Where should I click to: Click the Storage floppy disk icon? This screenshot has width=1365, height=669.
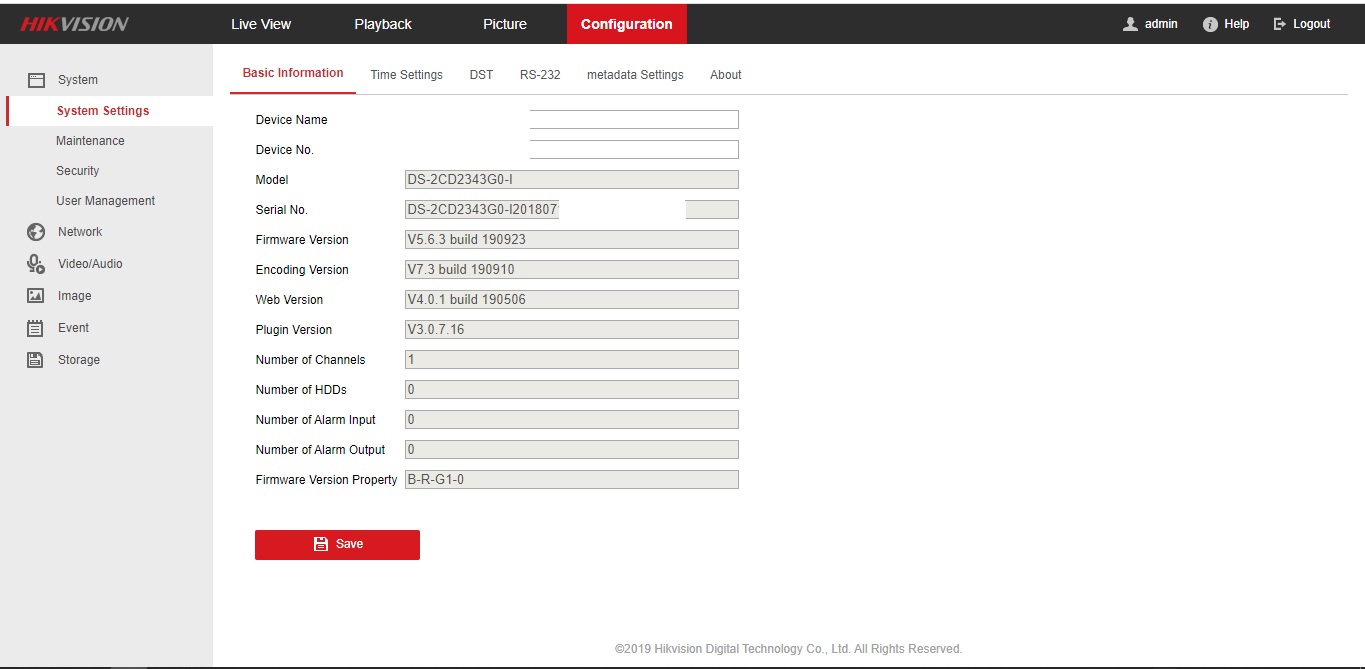36,360
